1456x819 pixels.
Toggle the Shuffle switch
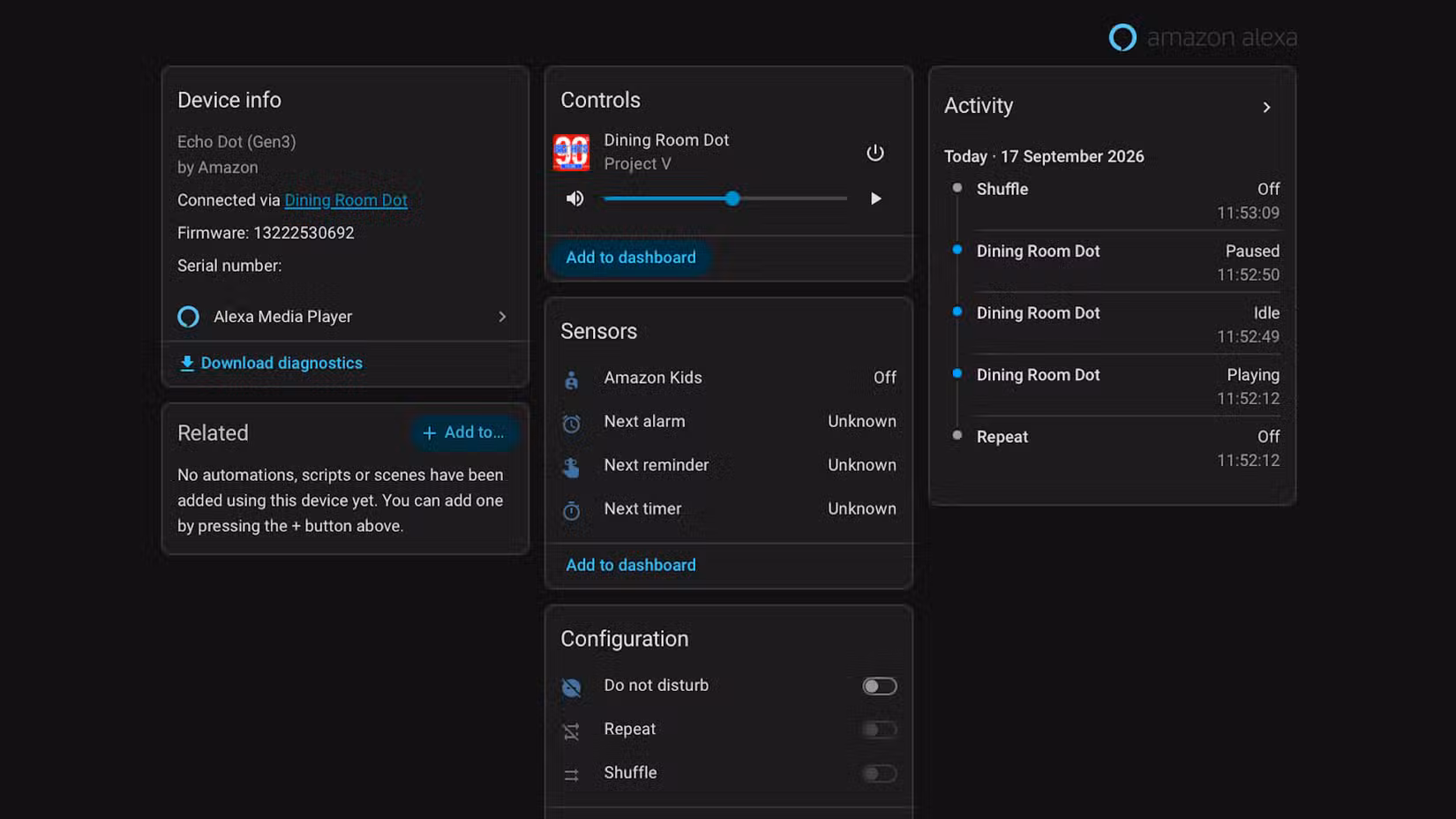coord(879,773)
